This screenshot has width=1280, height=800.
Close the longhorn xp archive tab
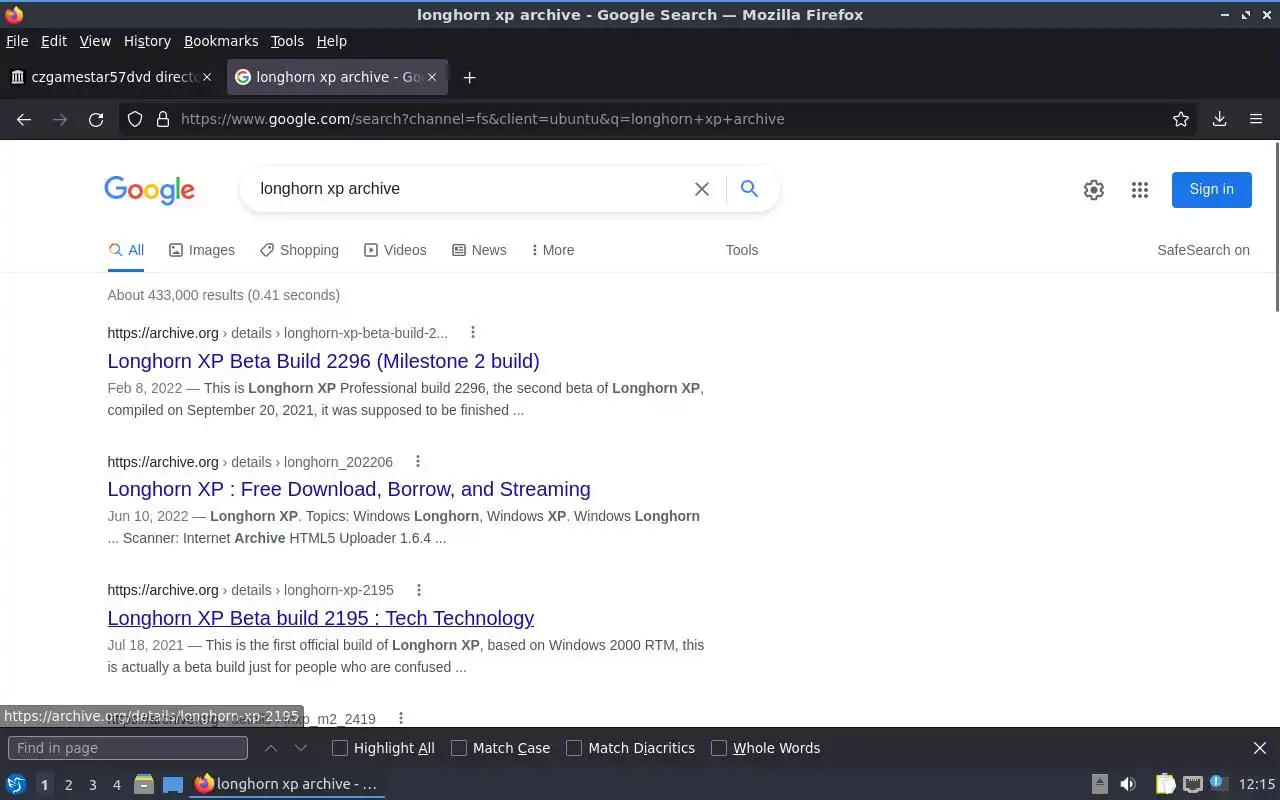click(433, 77)
